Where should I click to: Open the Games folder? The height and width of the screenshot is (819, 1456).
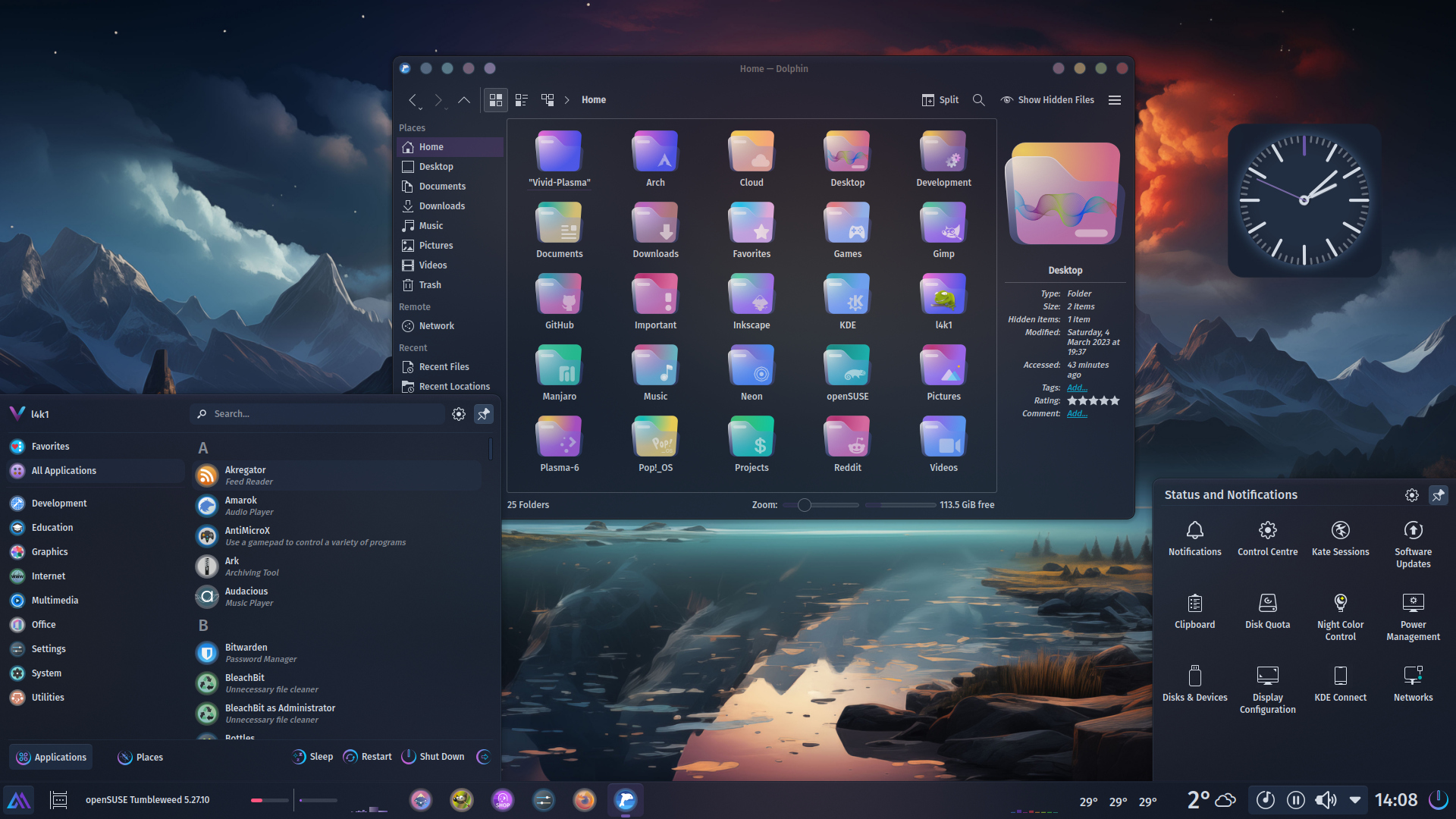click(x=847, y=230)
